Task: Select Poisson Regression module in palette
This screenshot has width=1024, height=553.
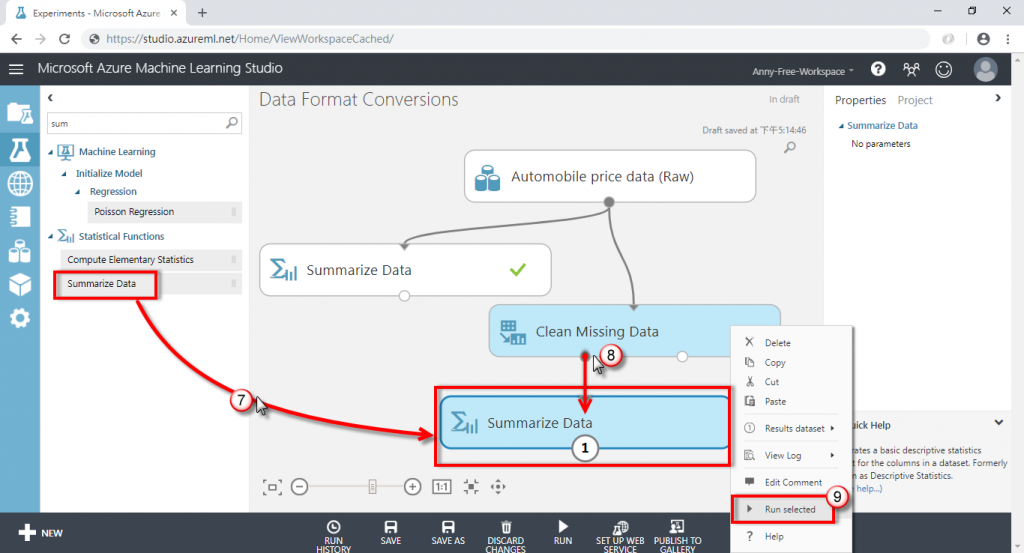Action: (x=164, y=212)
